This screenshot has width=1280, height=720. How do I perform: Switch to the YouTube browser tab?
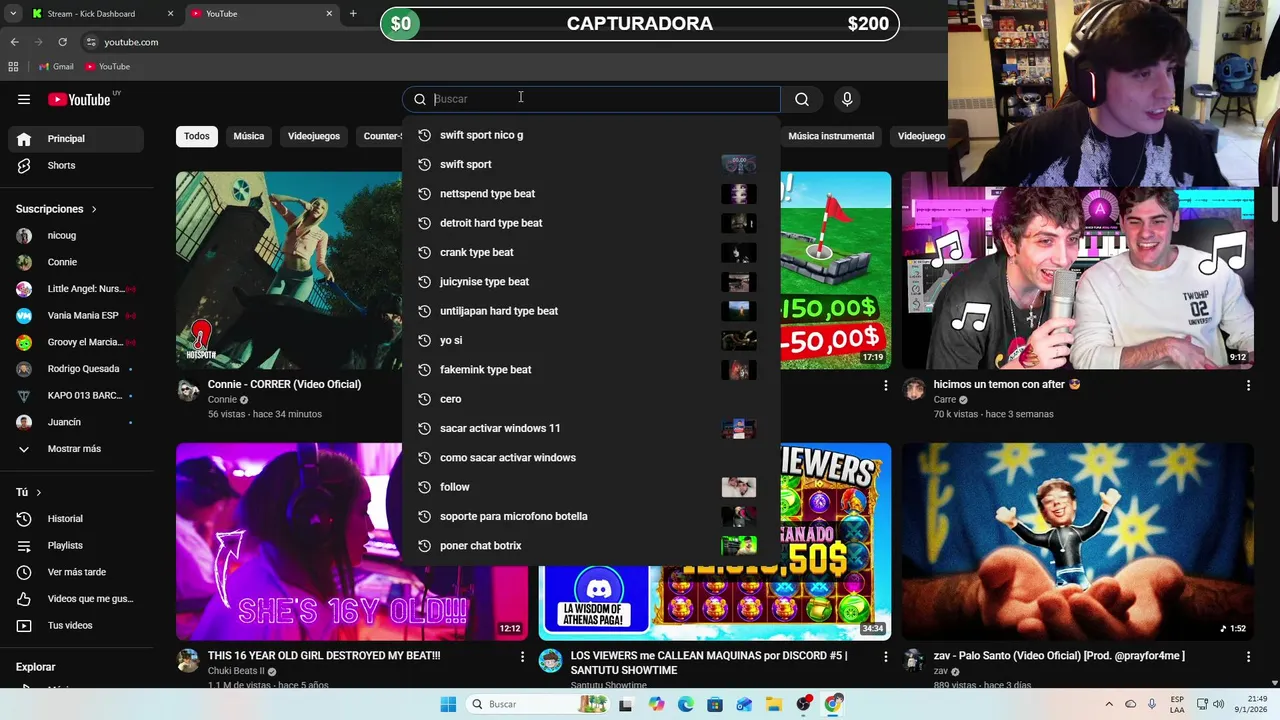pos(262,14)
